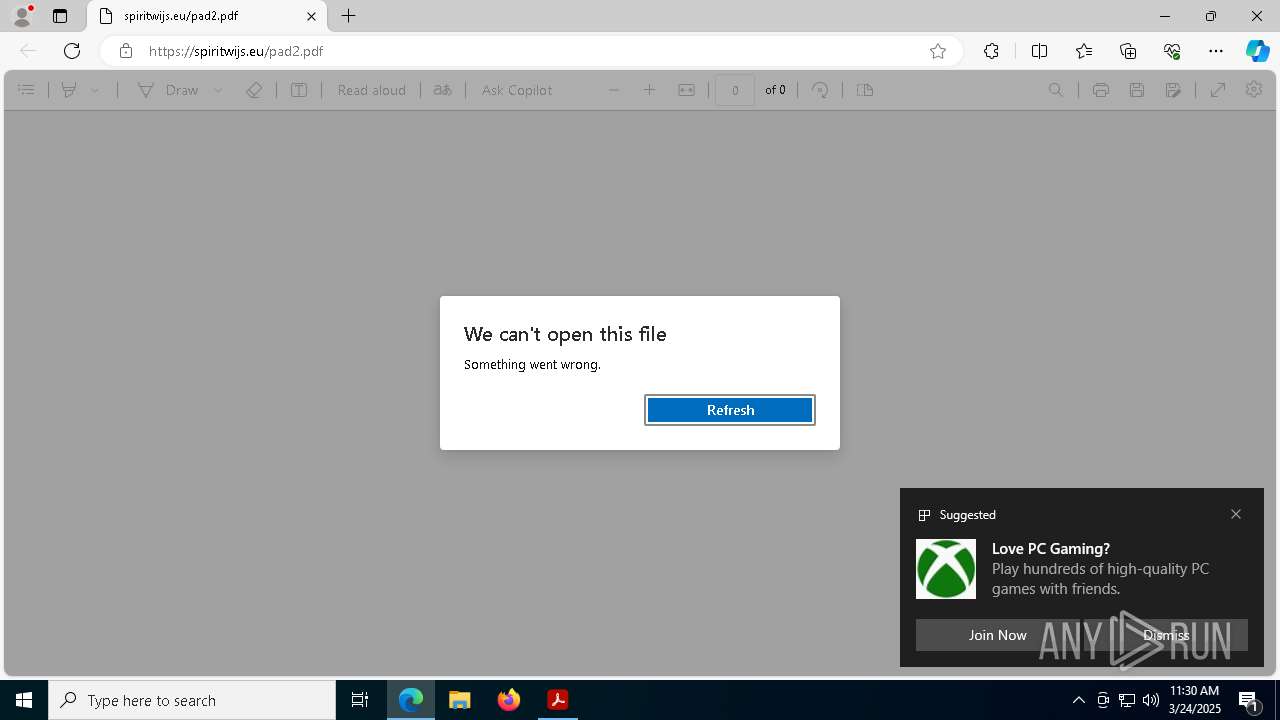
Task: Enter PDF full screen mode
Action: tap(1218, 90)
